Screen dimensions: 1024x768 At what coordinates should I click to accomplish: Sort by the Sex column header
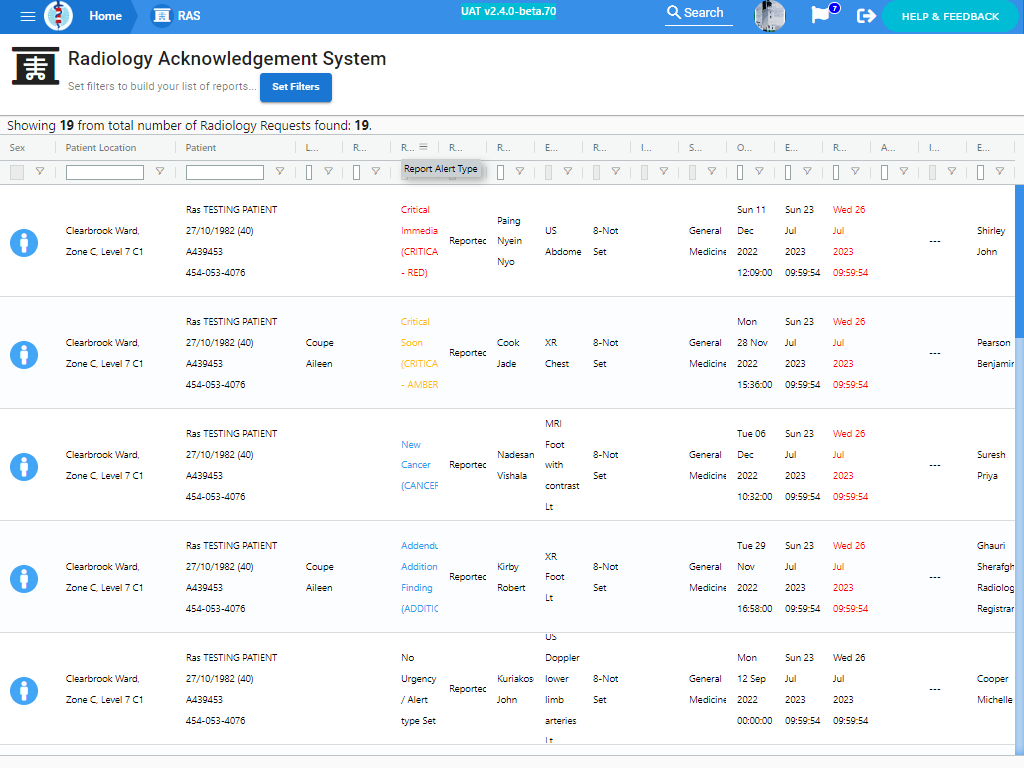[17, 148]
